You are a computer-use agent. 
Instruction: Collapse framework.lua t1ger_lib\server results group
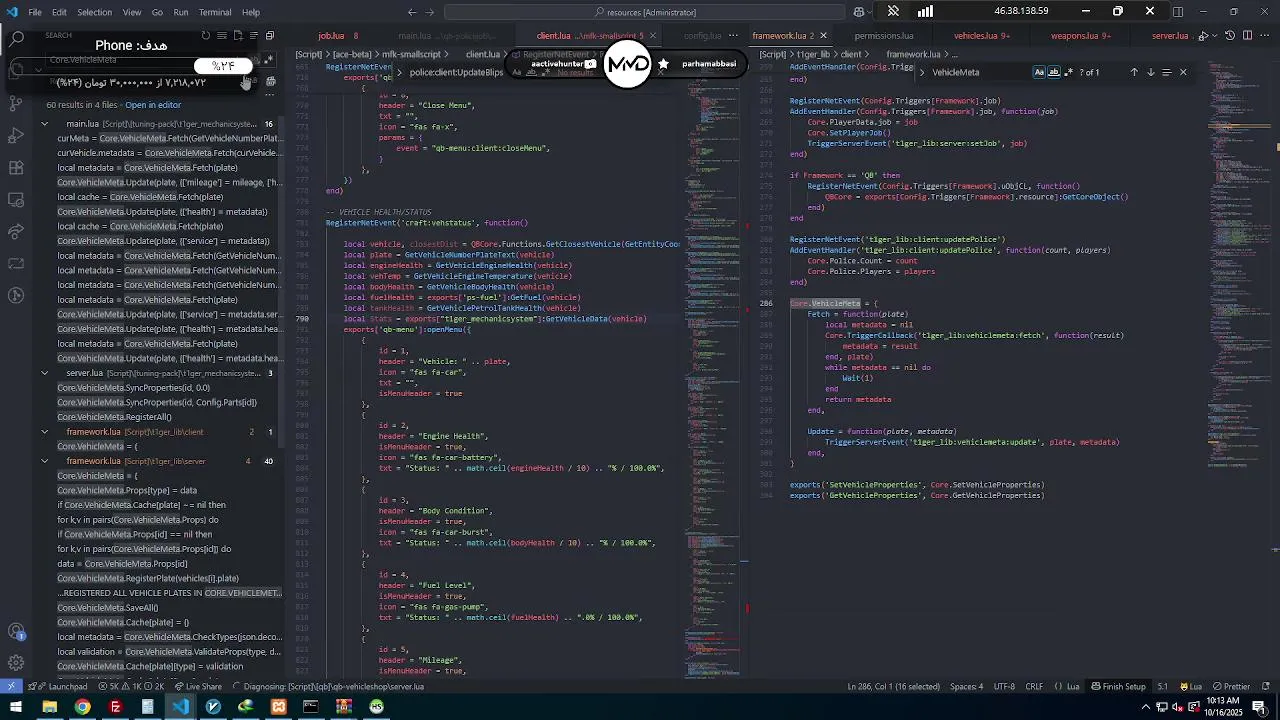point(44,461)
